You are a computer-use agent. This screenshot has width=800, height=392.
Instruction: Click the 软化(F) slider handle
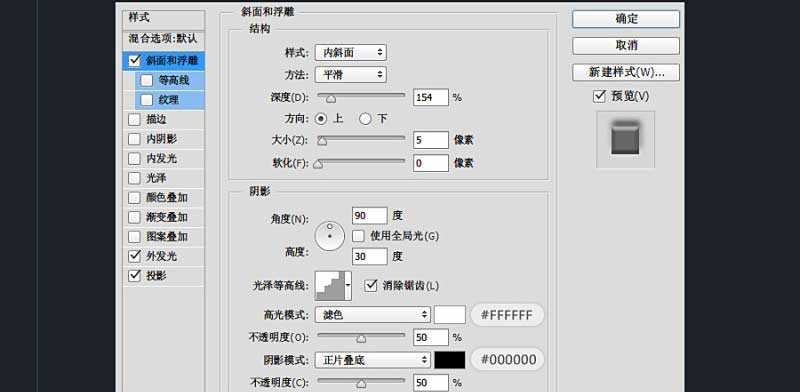[x=318, y=164]
